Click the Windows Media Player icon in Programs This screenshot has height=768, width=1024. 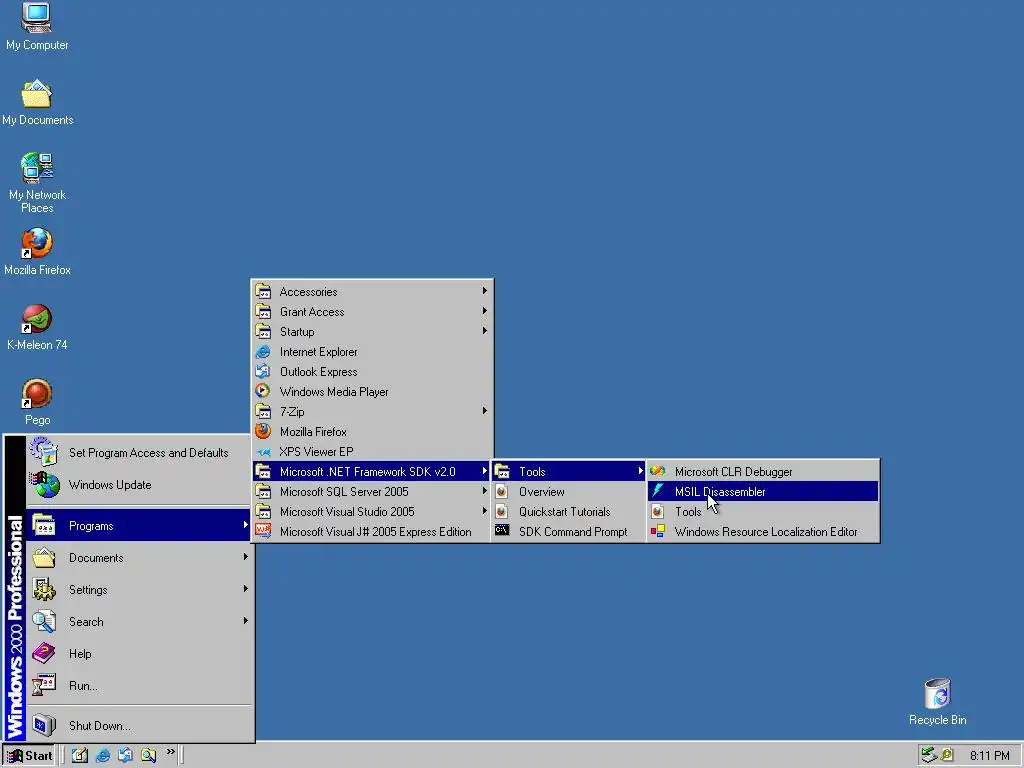point(263,391)
